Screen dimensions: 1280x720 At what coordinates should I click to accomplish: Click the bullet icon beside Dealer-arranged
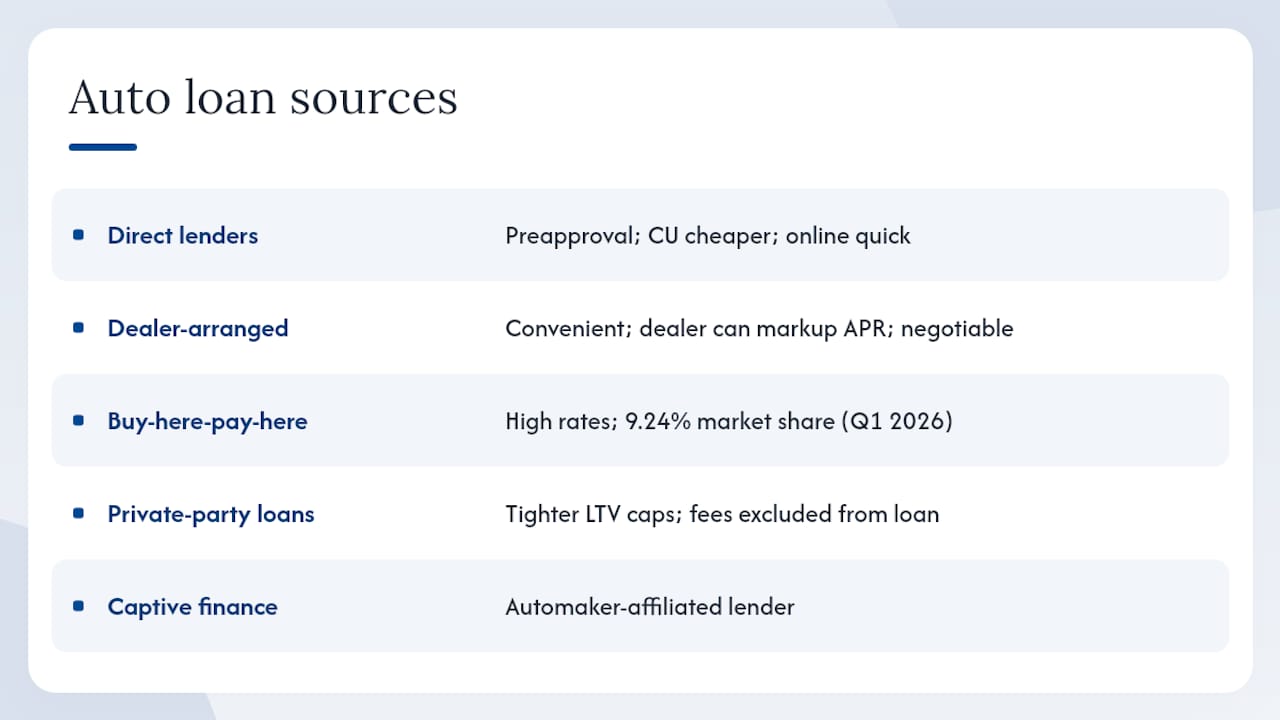click(x=78, y=328)
